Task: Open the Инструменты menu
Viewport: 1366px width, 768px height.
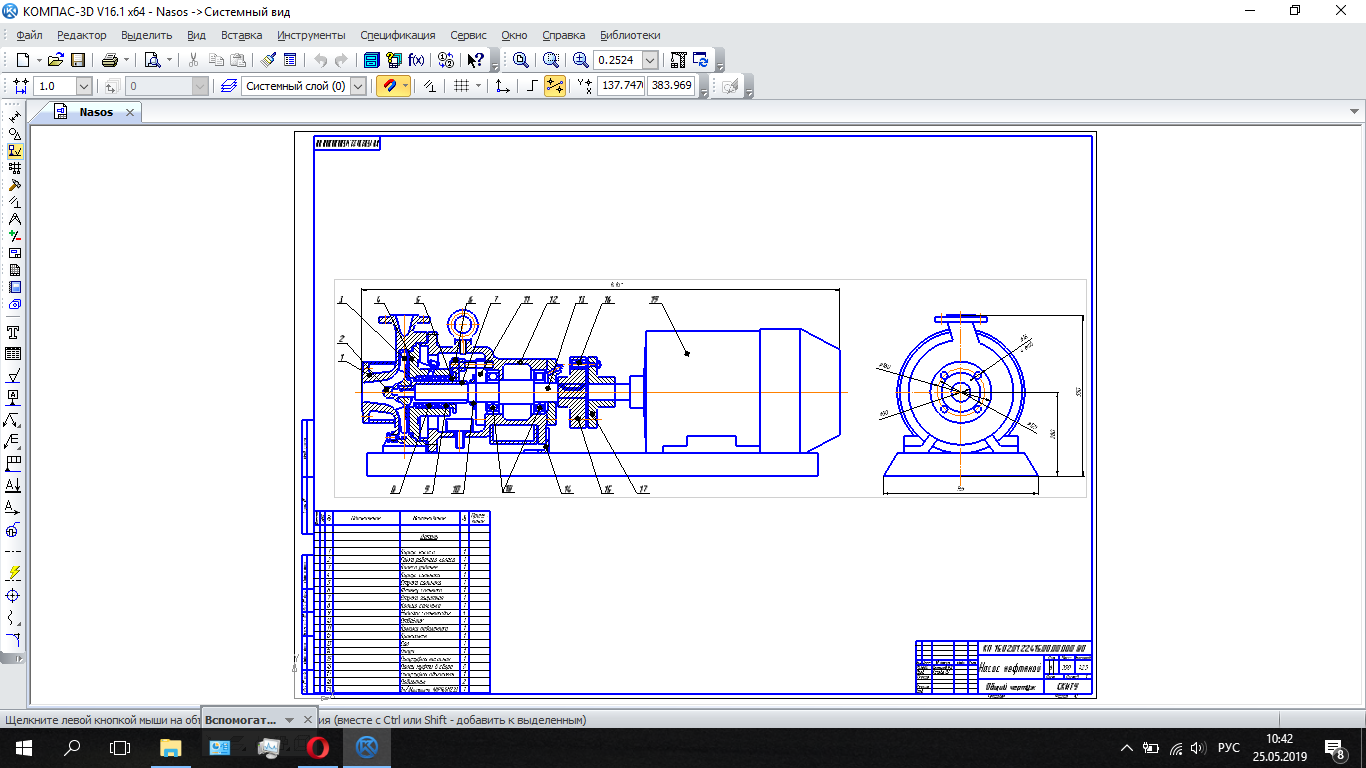Action: [x=311, y=35]
